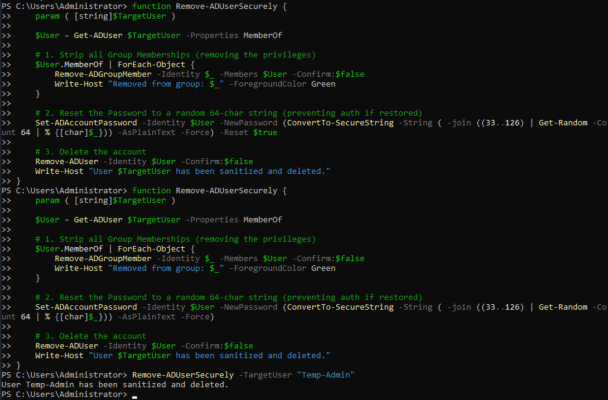
Task: Click the "Temp-Admin" quoted string
Action: (326, 375)
